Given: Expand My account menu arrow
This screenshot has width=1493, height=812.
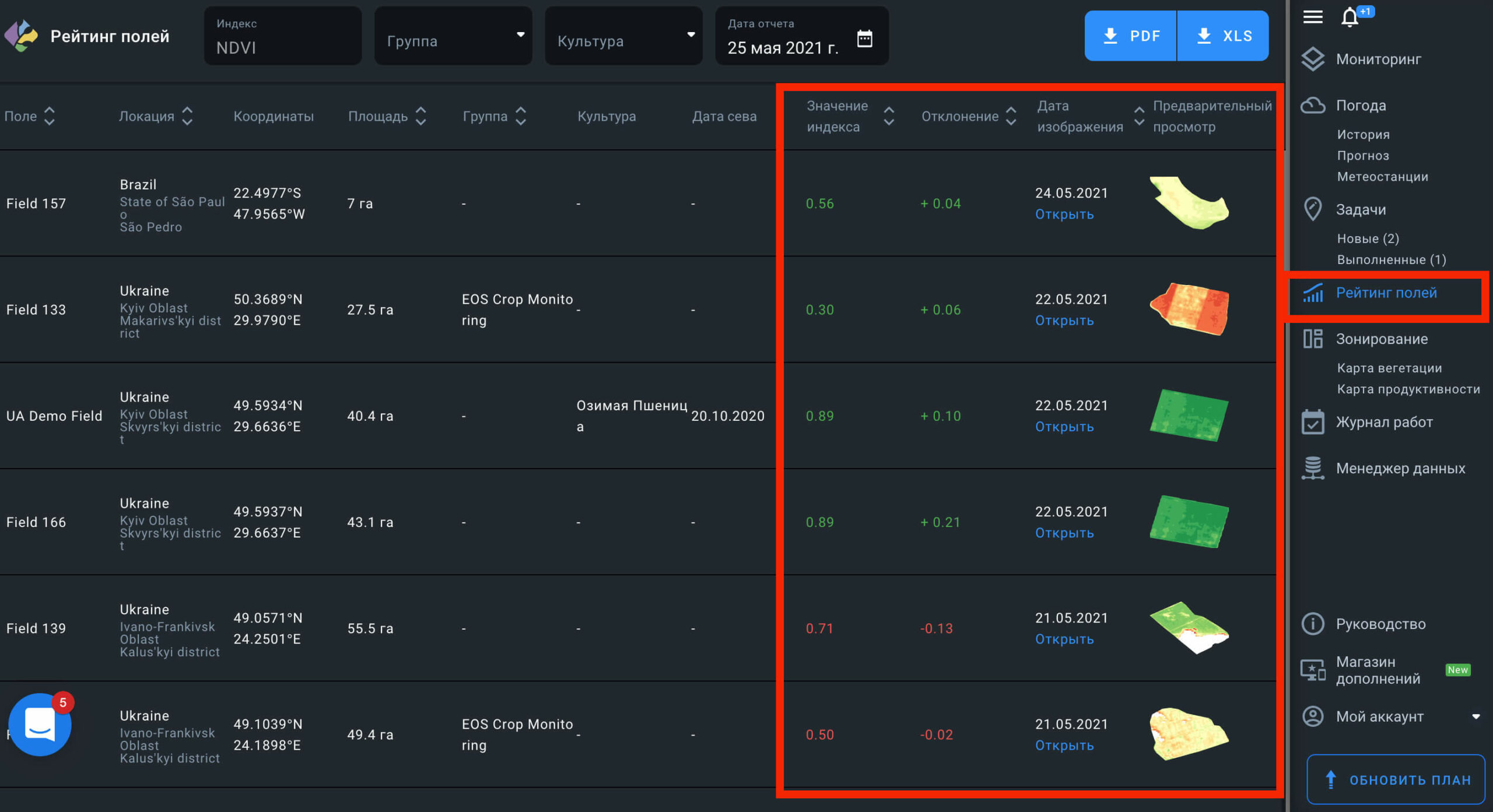Looking at the screenshot, I should (1476, 716).
